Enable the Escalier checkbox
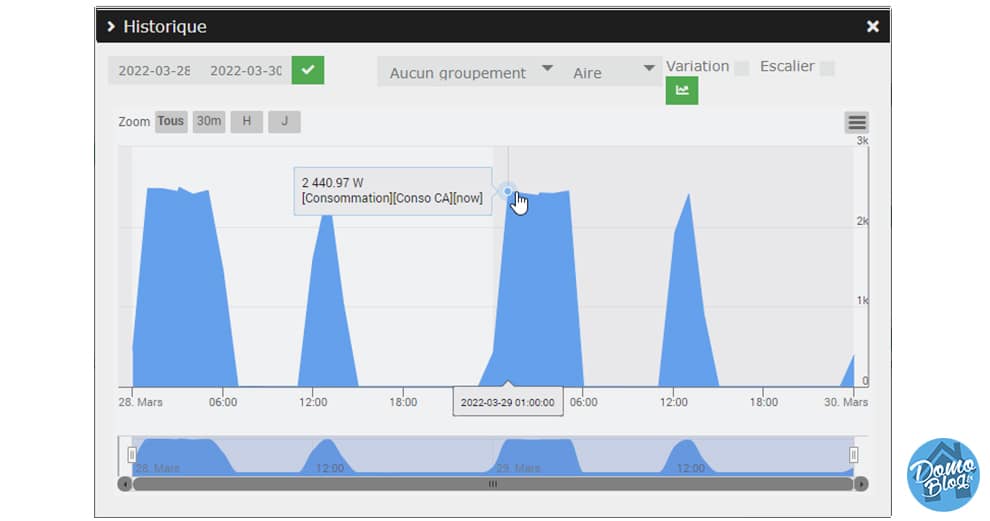The height and width of the screenshot is (521, 990). click(826, 68)
